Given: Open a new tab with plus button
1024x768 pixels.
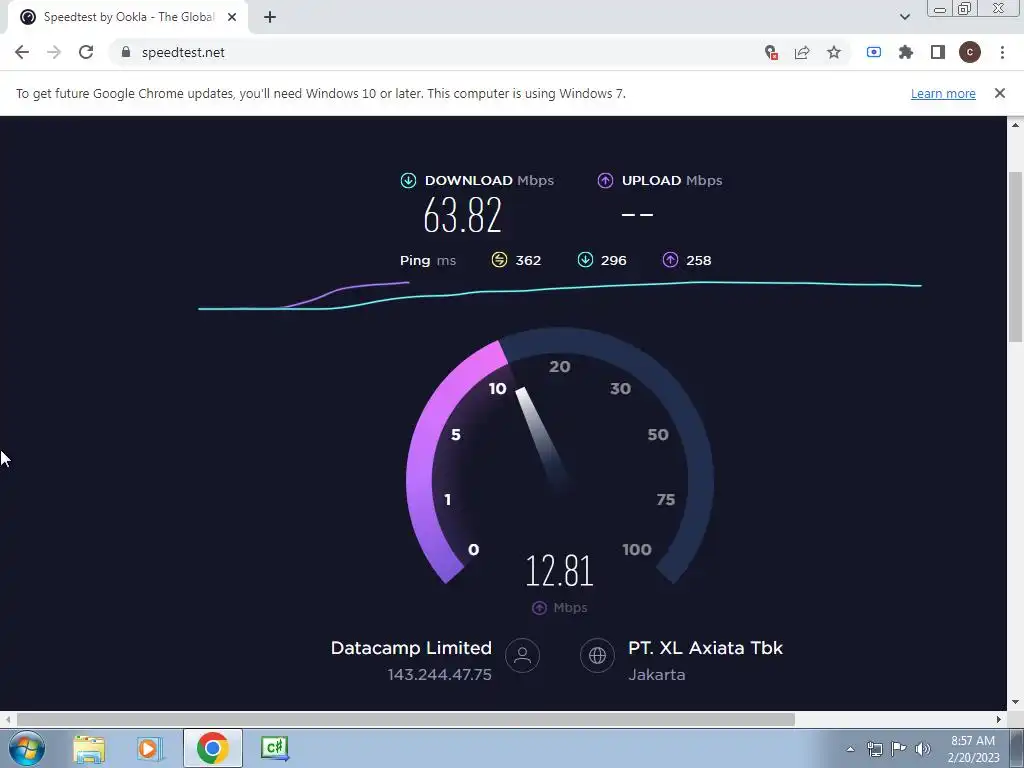Looking at the screenshot, I should pyautogui.click(x=270, y=17).
